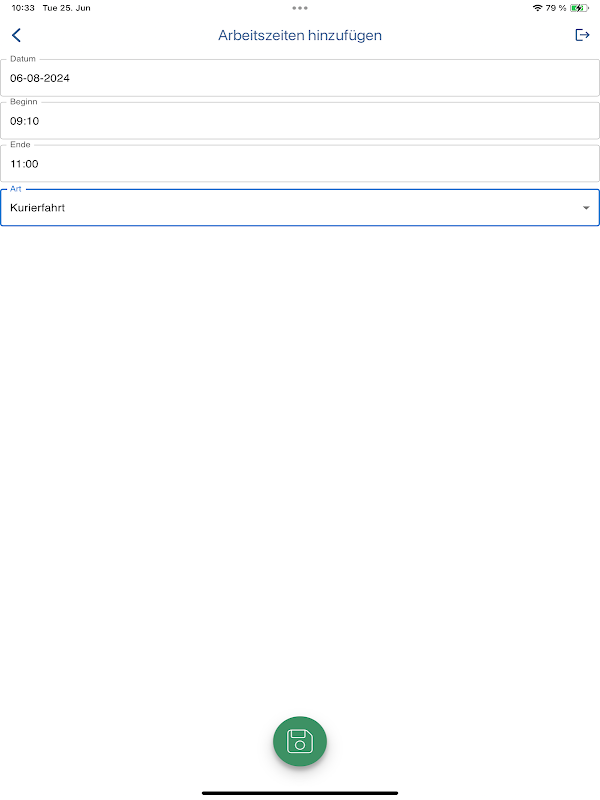Save entry with the floppy disk button
Screen dimensions: 600x800
[x=300, y=741]
